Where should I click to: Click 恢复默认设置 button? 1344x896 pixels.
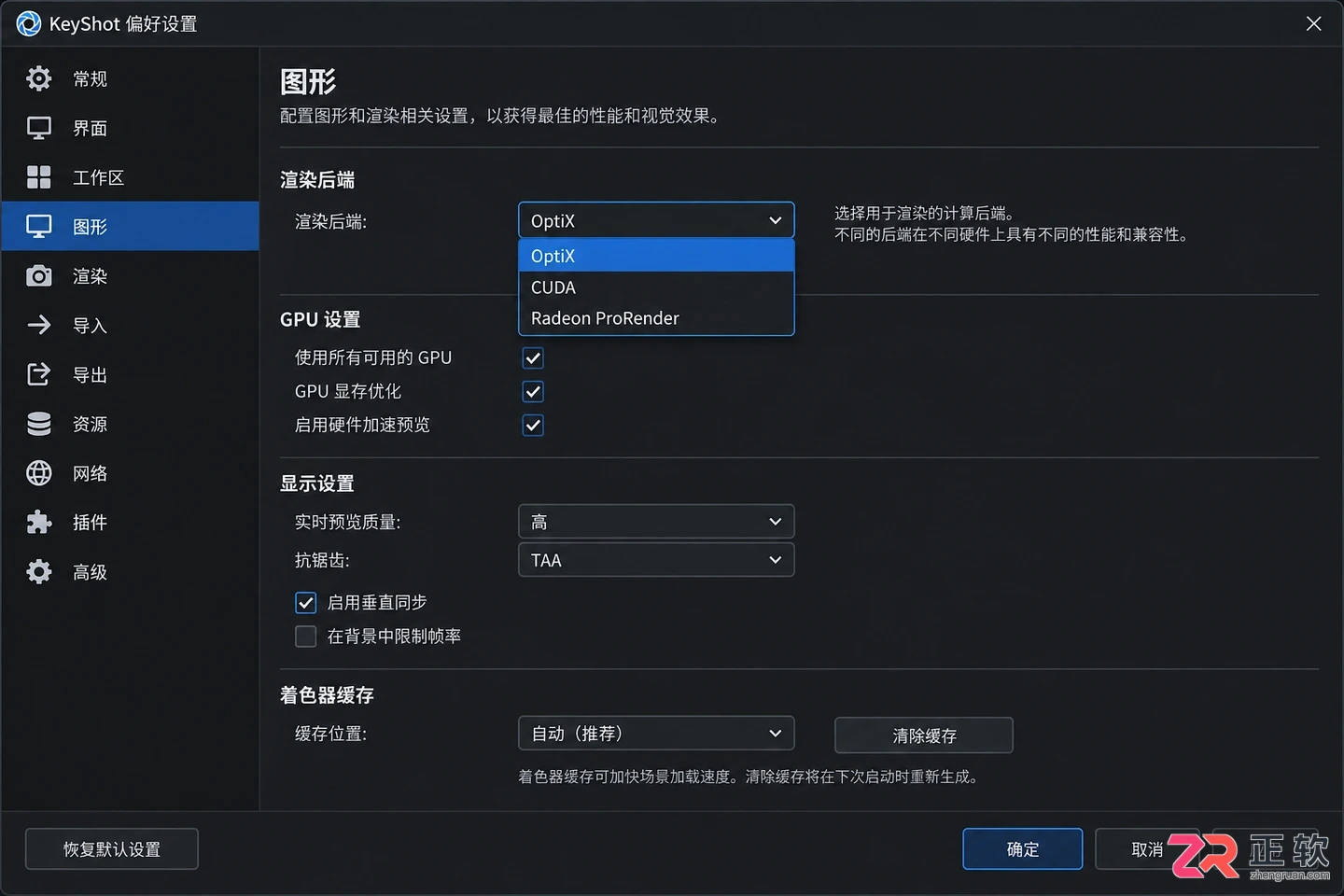tap(112, 849)
